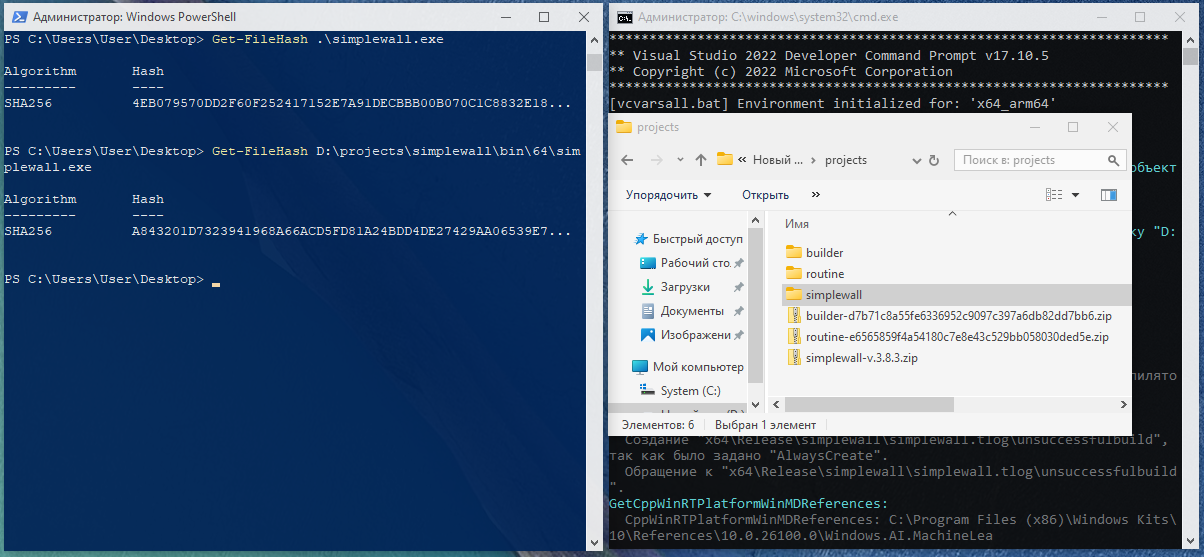
Task: Select the simplewall folder row
Action: [x=956, y=294]
